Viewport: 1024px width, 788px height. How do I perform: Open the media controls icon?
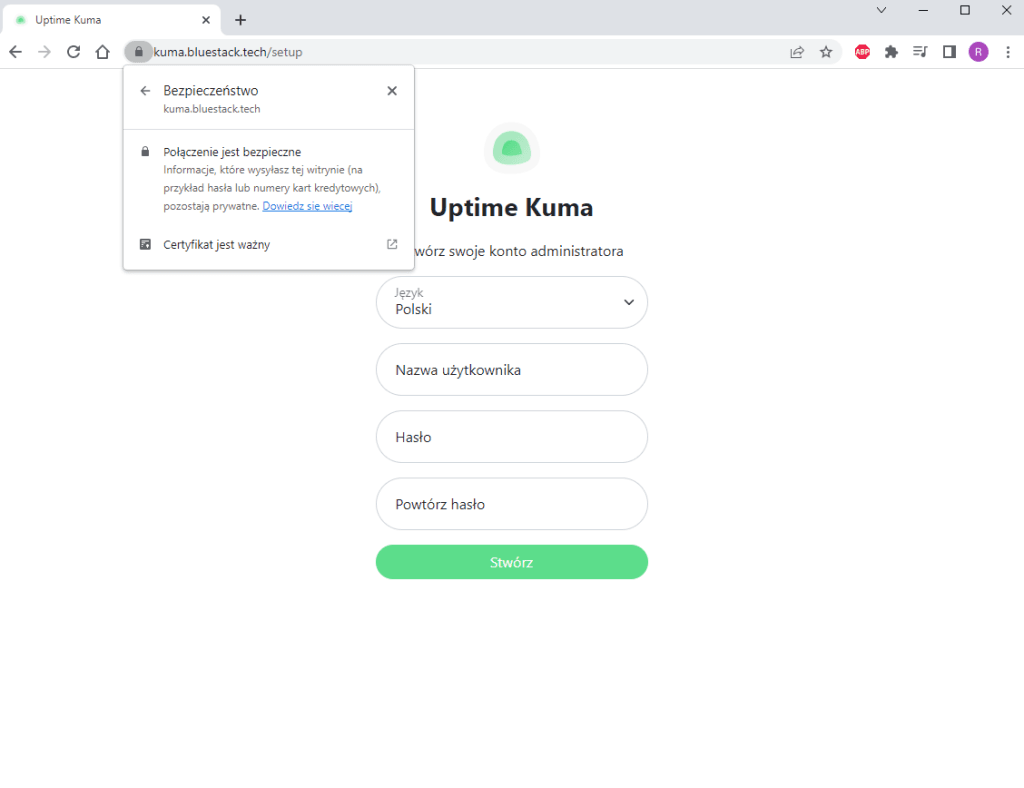[920, 52]
